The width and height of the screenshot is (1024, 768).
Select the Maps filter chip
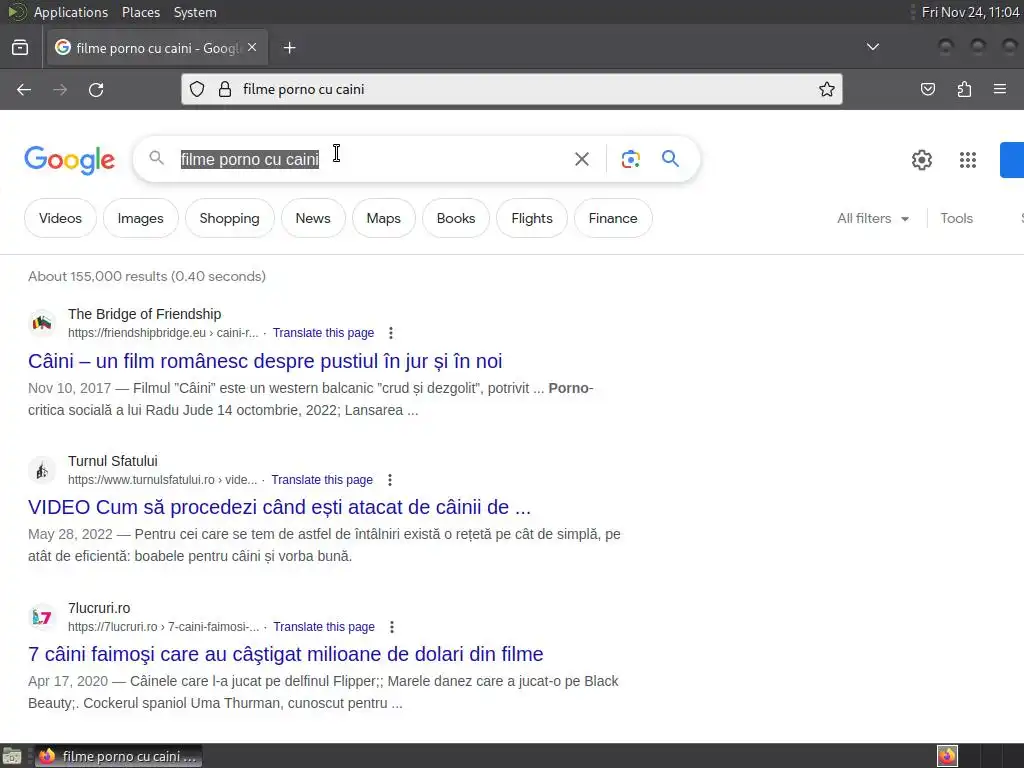383,218
